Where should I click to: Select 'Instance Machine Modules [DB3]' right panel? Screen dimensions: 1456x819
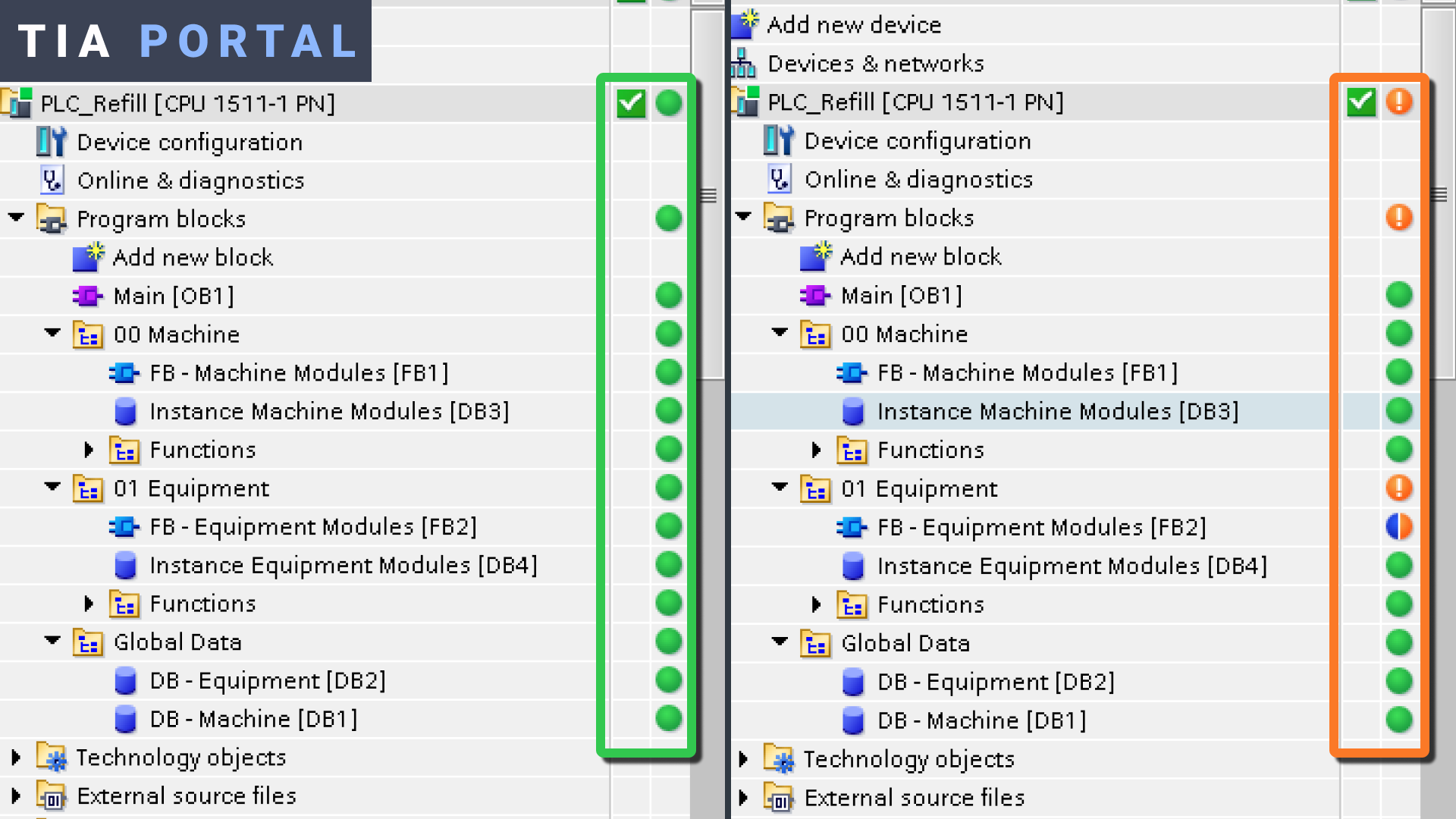(1058, 412)
